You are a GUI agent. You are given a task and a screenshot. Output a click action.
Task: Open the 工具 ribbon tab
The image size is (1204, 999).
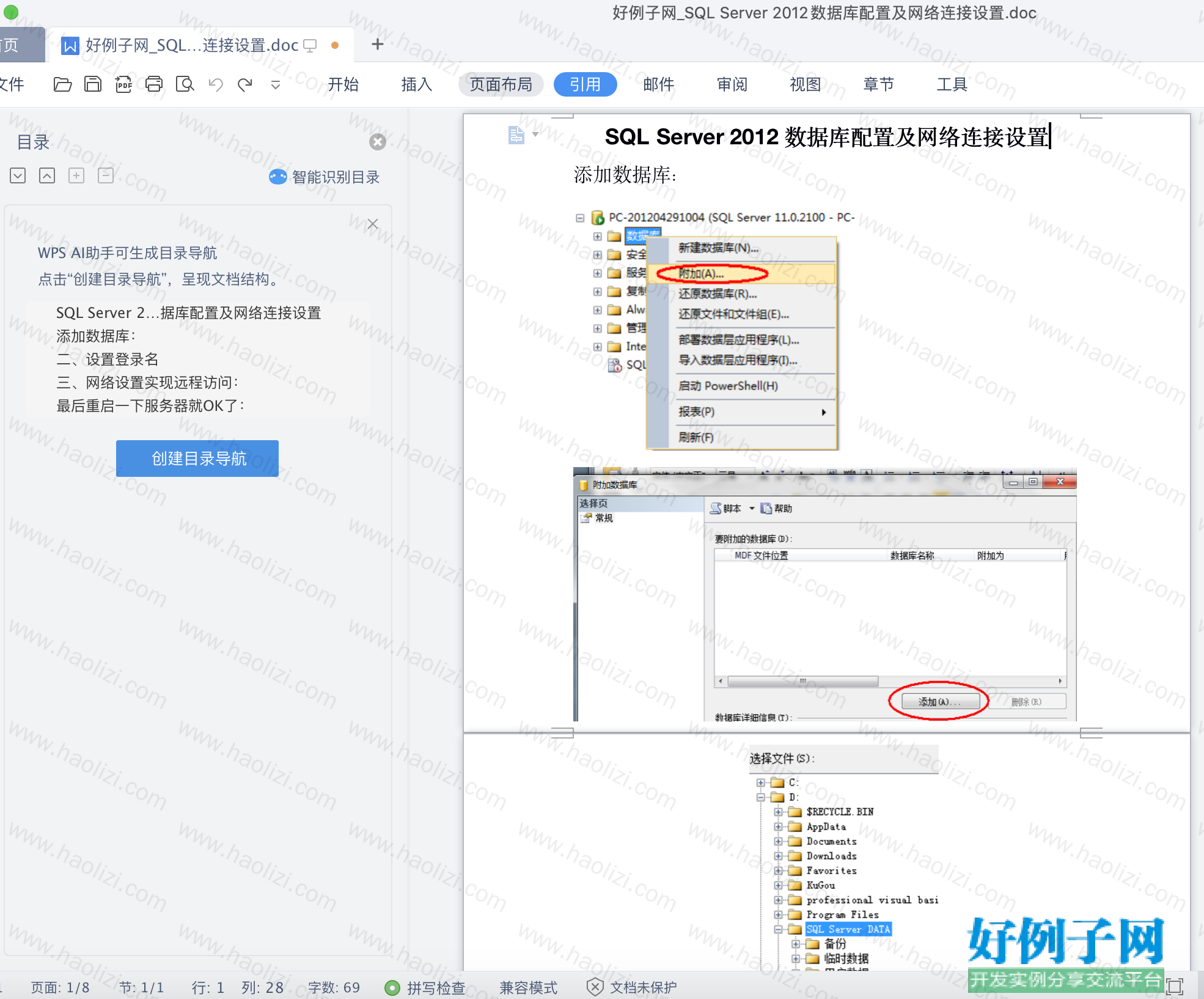pyautogui.click(x=952, y=84)
